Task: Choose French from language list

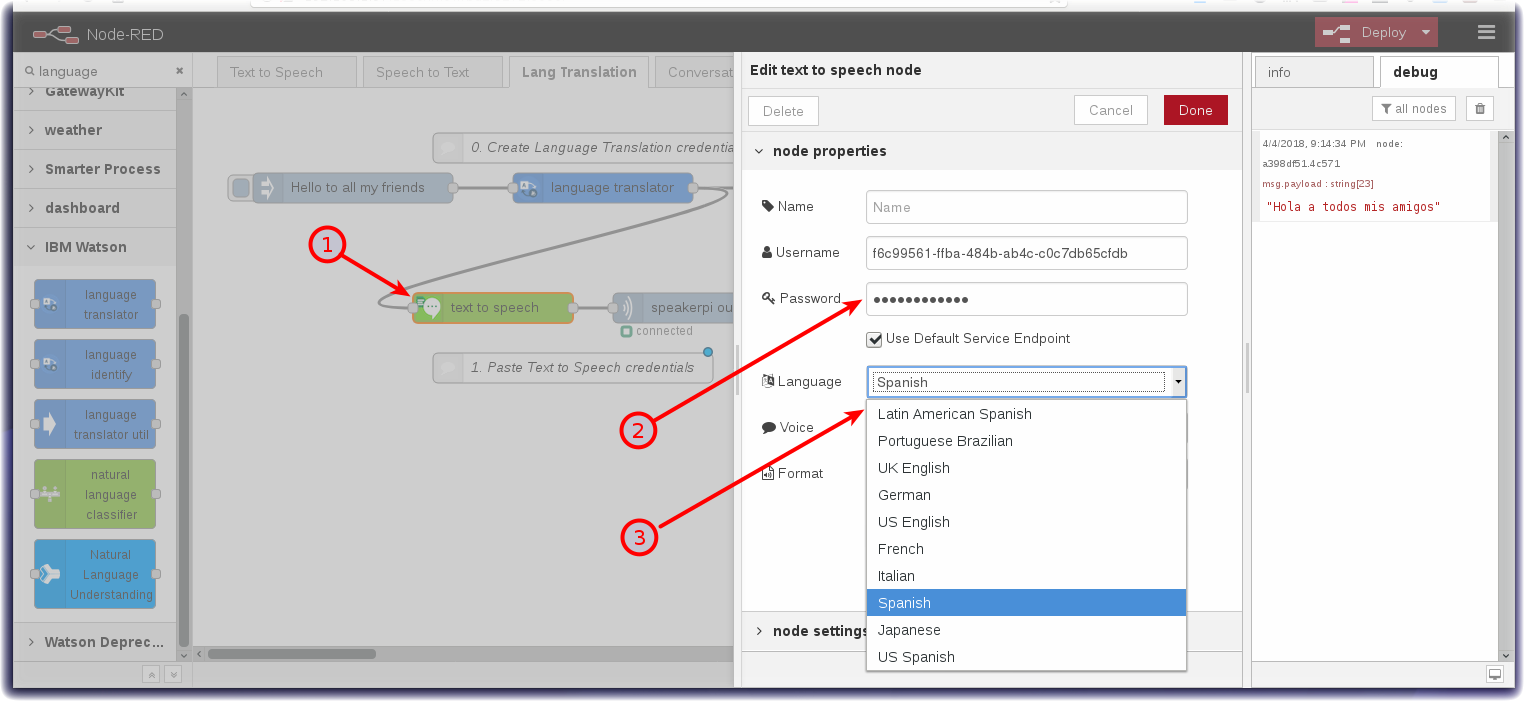Action: pyautogui.click(x=1026, y=549)
